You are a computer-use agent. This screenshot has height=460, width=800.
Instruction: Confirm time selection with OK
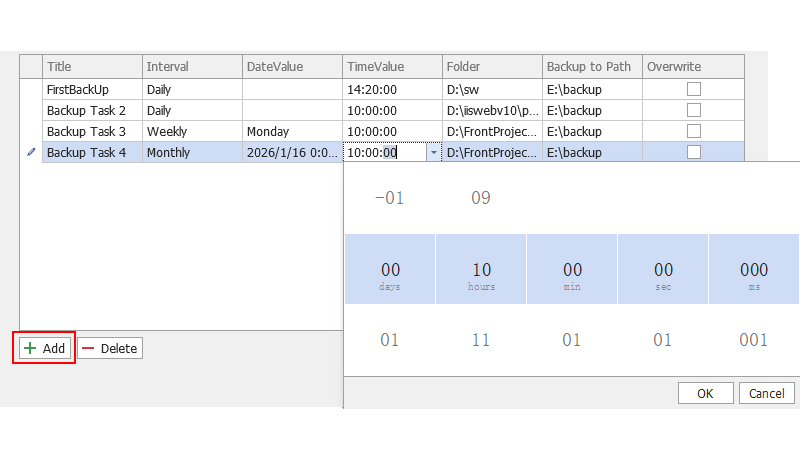(x=705, y=393)
